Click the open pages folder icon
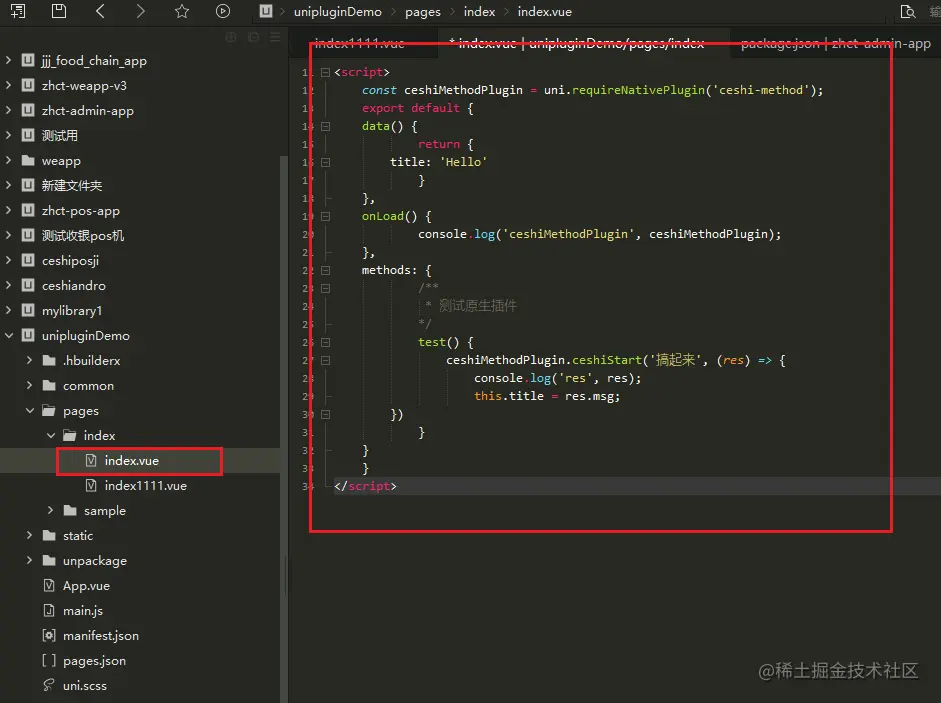941x703 pixels. click(x=49, y=411)
